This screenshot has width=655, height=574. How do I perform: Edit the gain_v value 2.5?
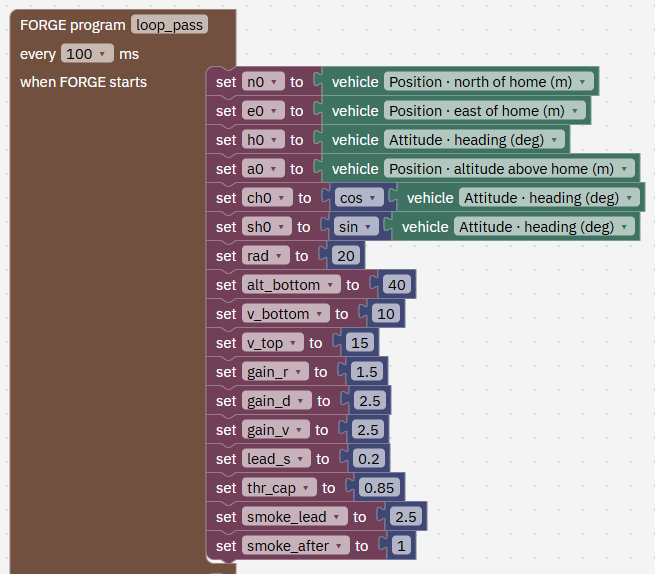click(x=368, y=430)
